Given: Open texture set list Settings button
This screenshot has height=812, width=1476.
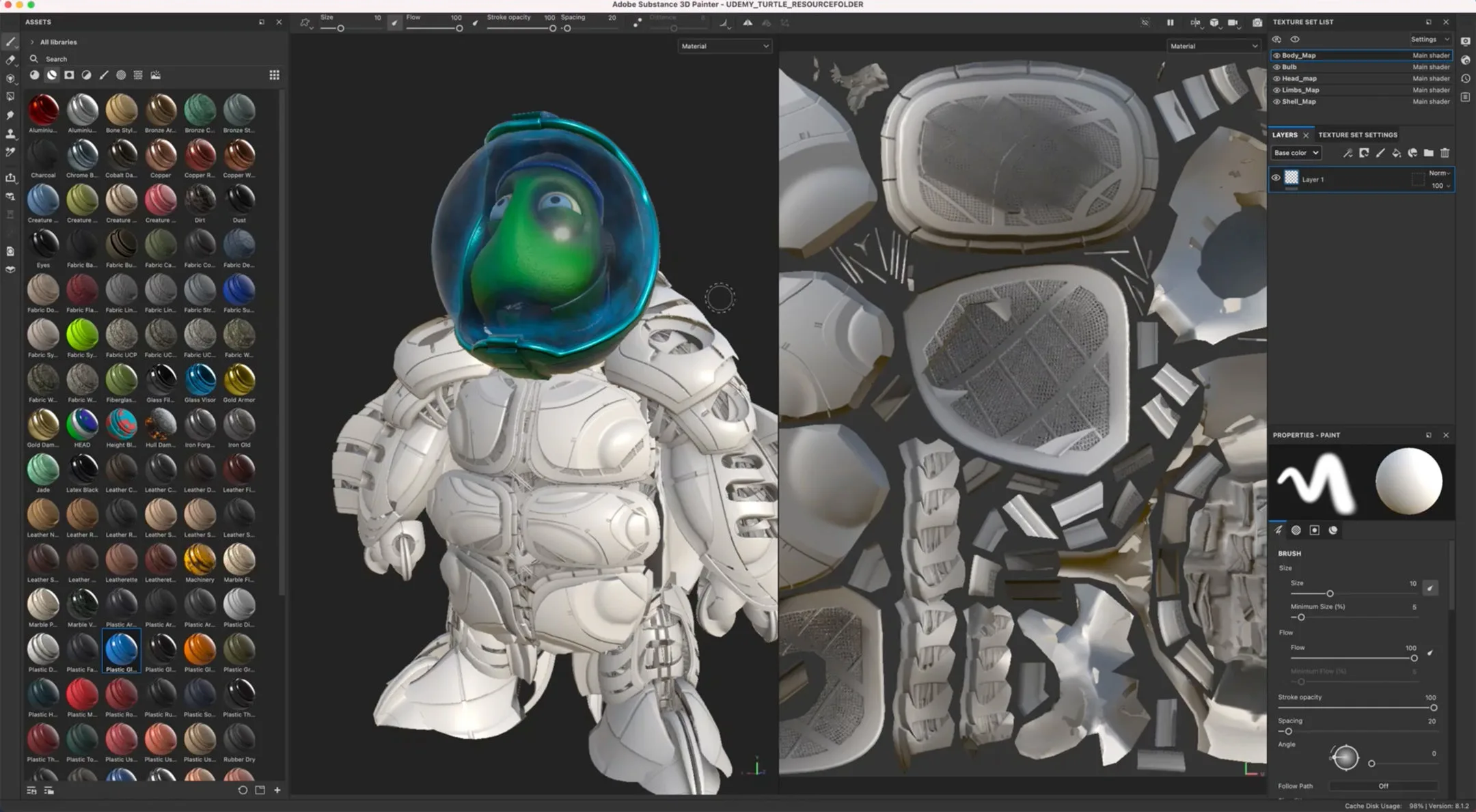Looking at the screenshot, I should 1430,40.
